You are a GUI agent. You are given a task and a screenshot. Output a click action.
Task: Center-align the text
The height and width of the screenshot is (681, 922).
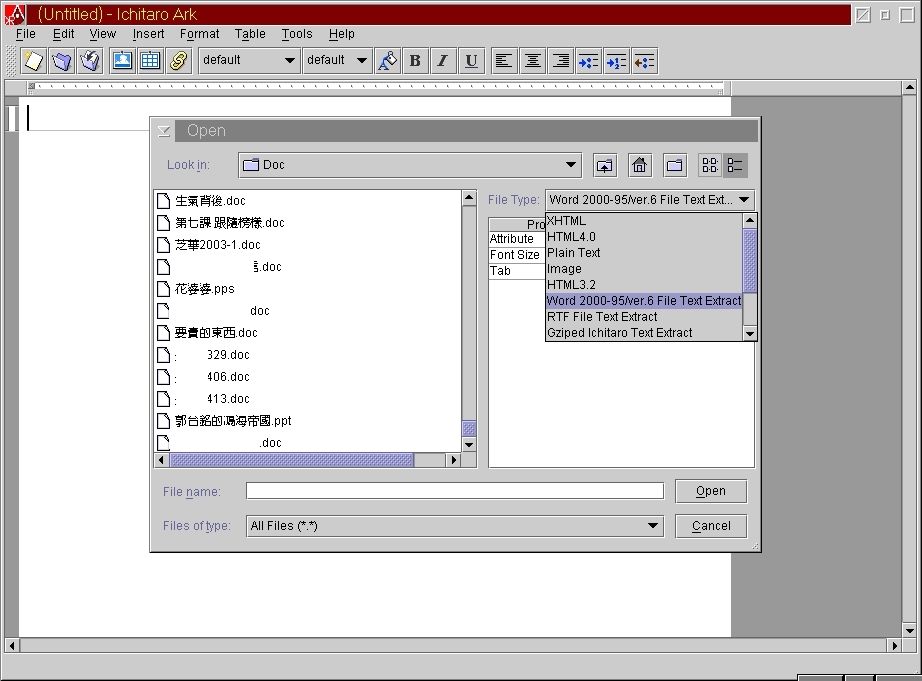pos(532,61)
